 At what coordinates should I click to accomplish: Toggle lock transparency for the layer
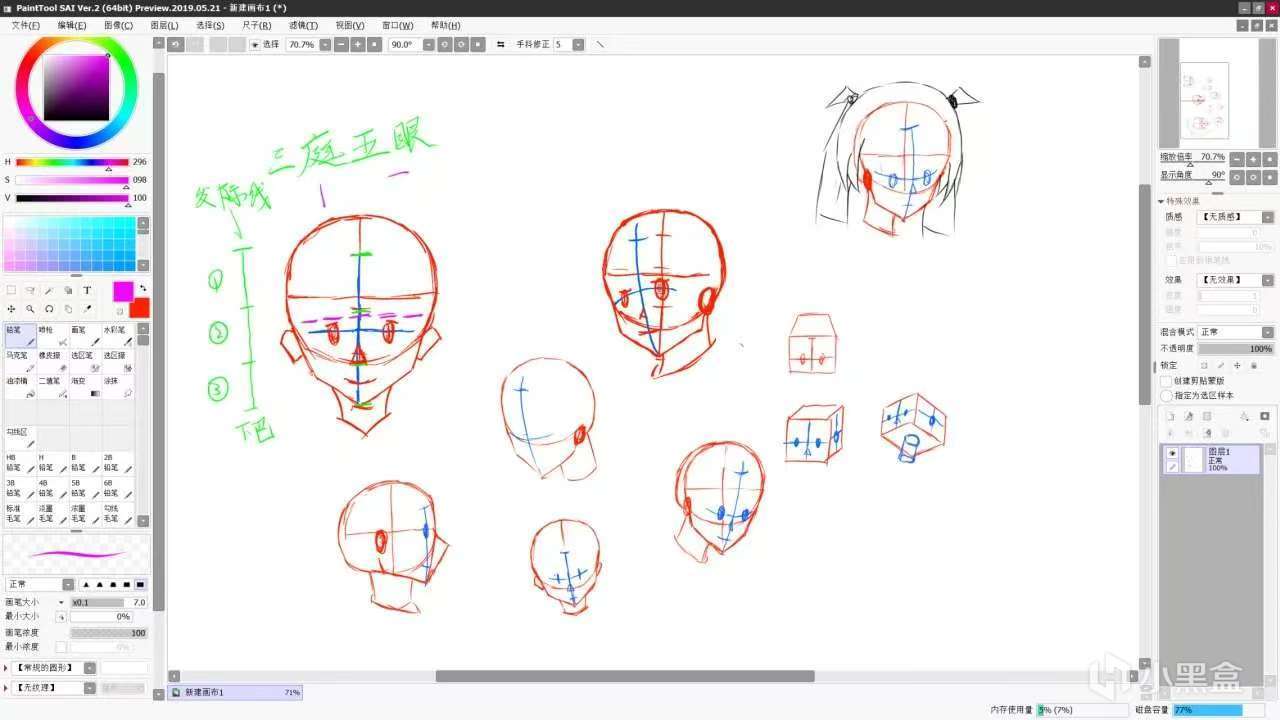(1204, 365)
